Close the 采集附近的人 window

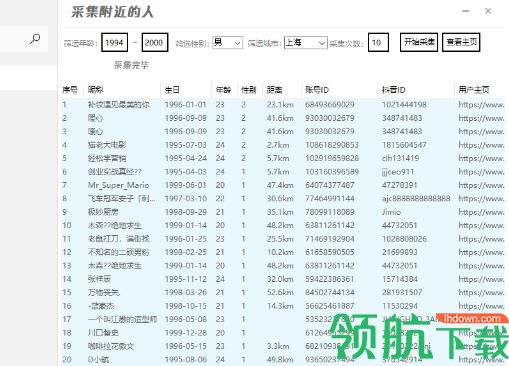(488, 11)
